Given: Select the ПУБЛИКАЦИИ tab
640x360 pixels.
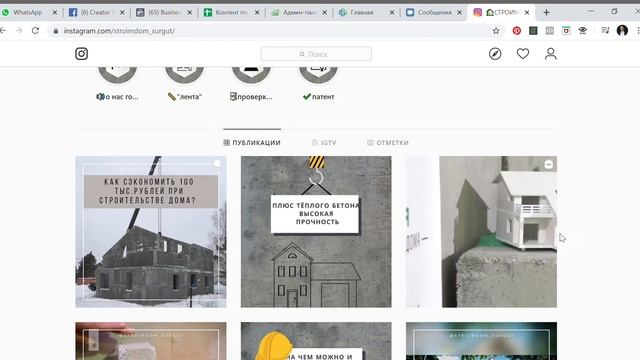Looking at the screenshot, I should (x=252, y=142).
